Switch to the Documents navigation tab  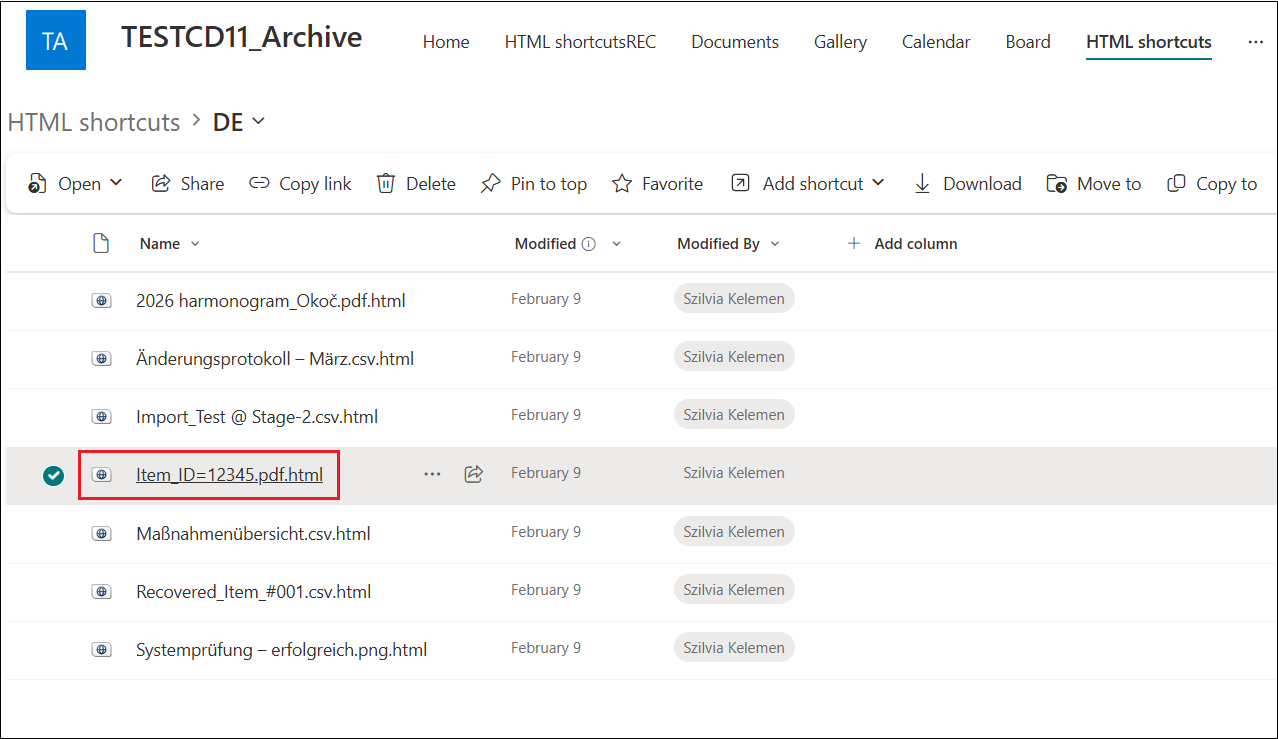(734, 42)
